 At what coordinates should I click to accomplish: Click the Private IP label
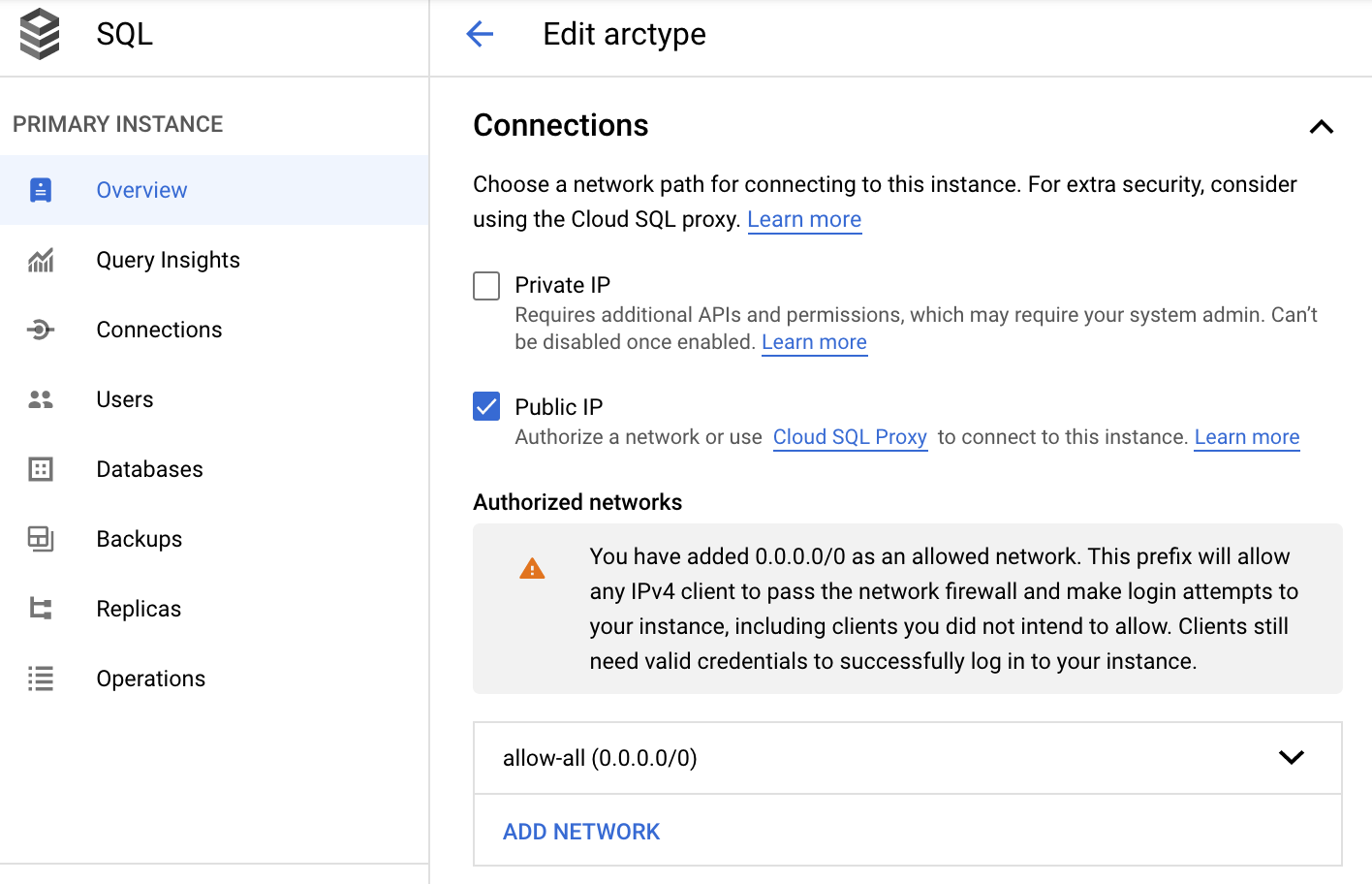tap(563, 285)
